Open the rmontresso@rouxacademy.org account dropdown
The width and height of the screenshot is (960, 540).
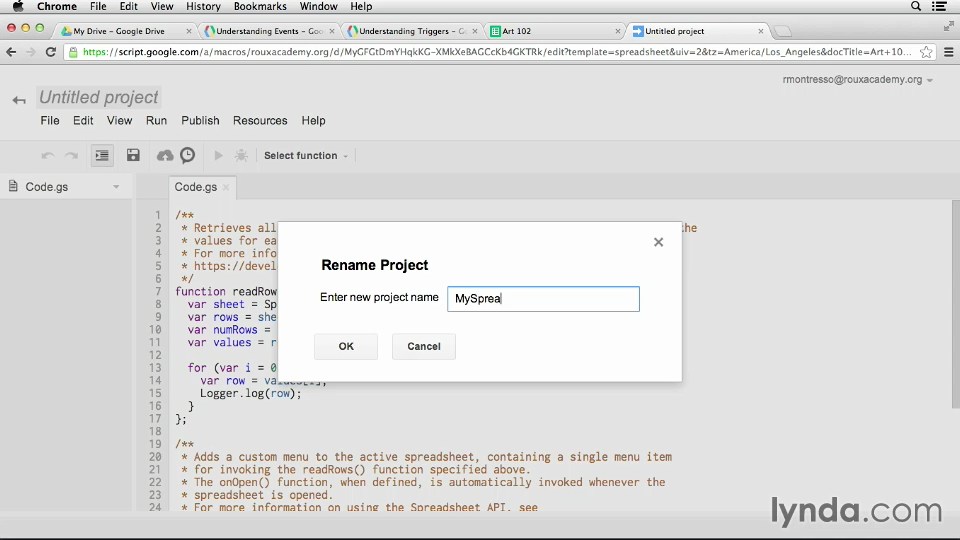coord(857,80)
